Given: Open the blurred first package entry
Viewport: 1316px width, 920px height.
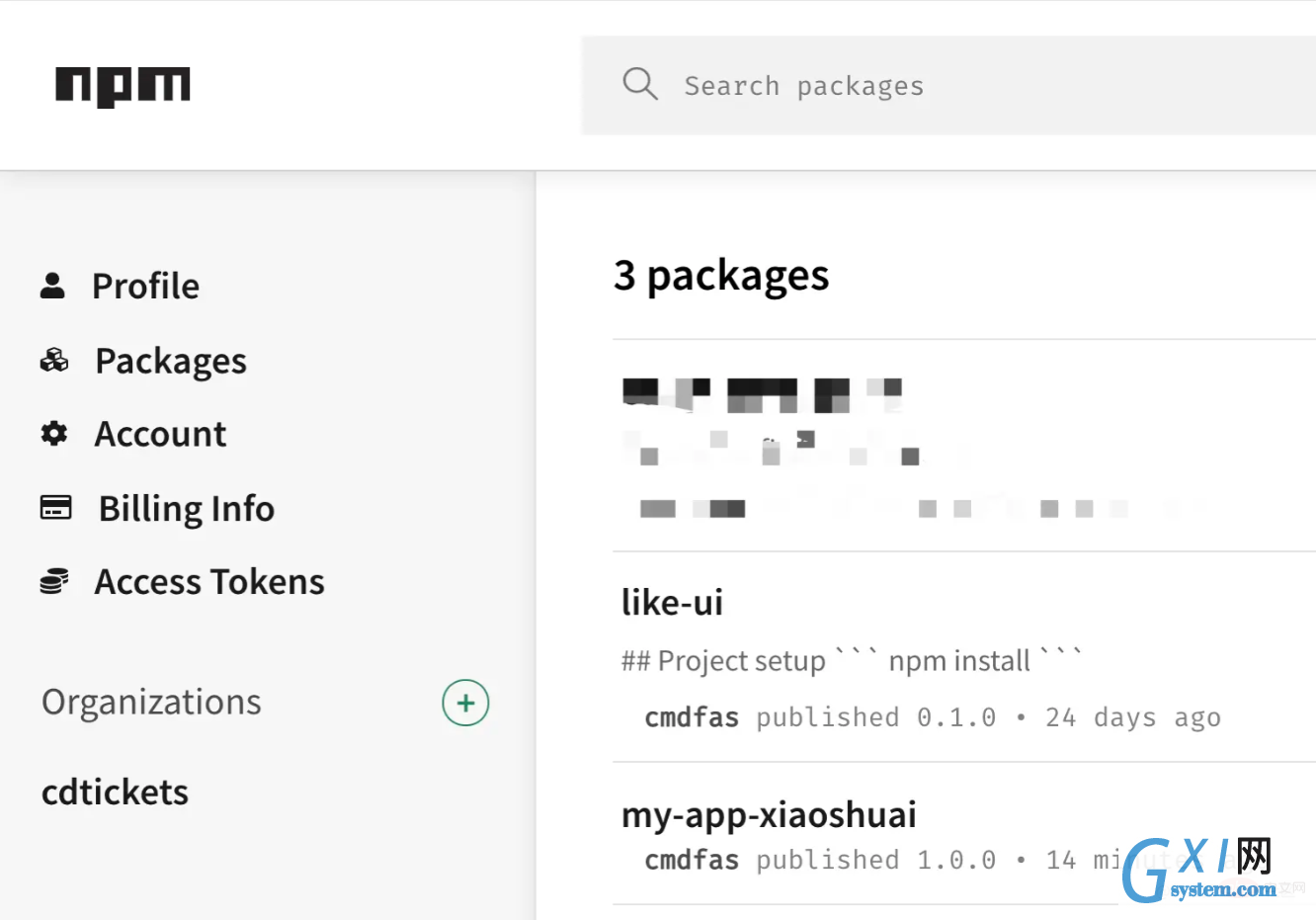Looking at the screenshot, I should point(762,393).
